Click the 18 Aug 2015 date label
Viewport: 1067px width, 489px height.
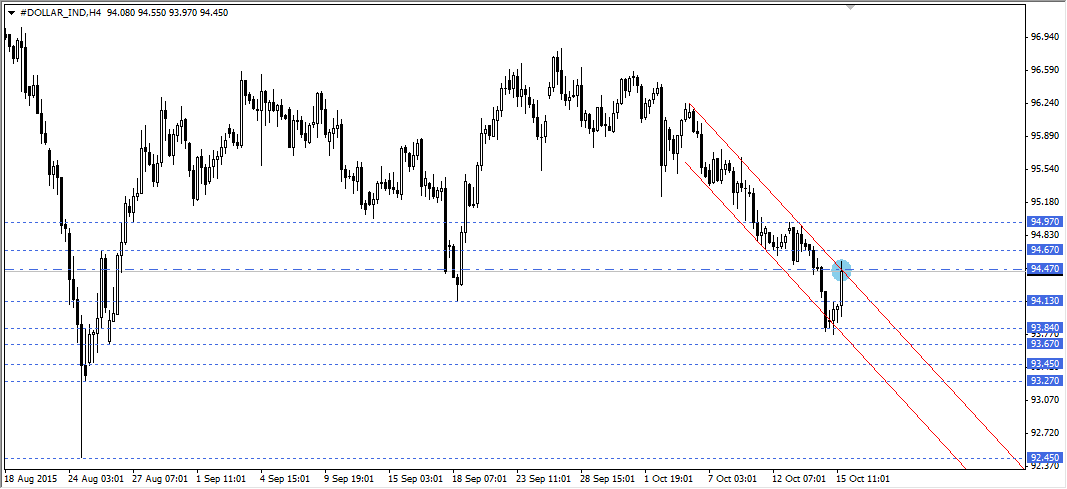tap(32, 479)
